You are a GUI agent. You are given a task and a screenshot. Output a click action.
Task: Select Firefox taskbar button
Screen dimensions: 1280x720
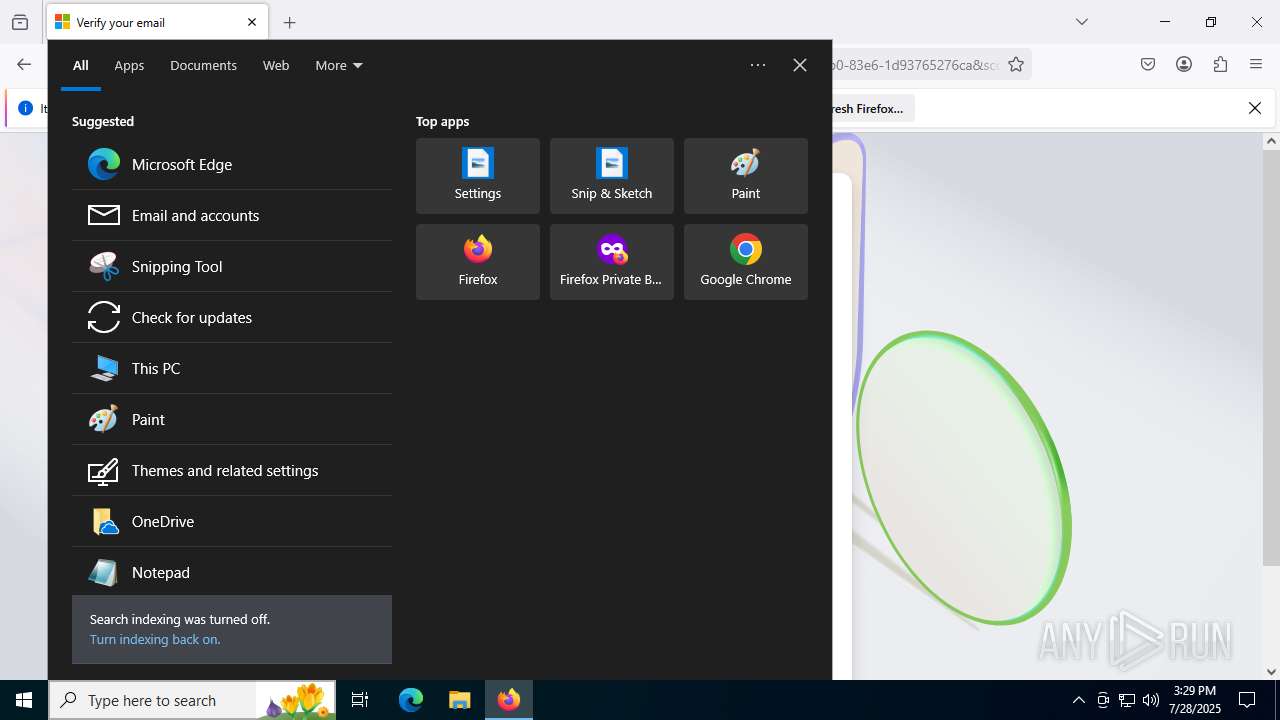click(x=509, y=700)
